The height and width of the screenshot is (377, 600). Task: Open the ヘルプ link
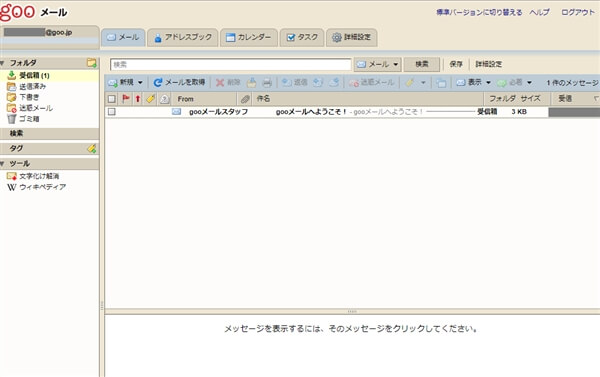pos(540,13)
